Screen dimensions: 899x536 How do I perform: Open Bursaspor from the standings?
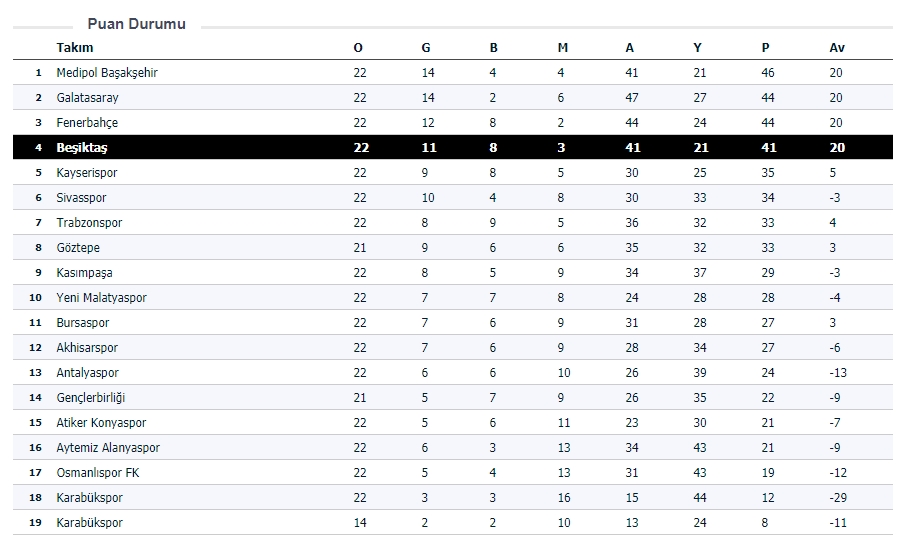tap(83, 323)
